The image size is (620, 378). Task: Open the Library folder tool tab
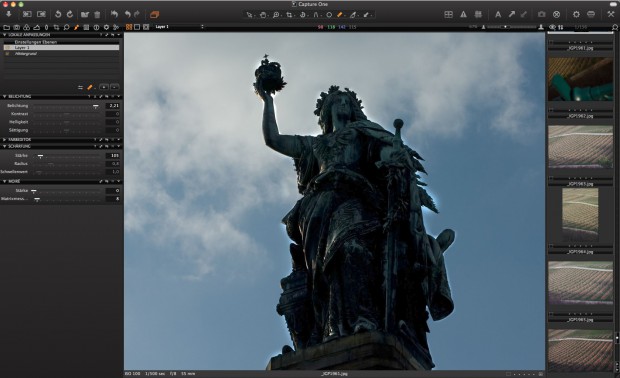click(6, 27)
